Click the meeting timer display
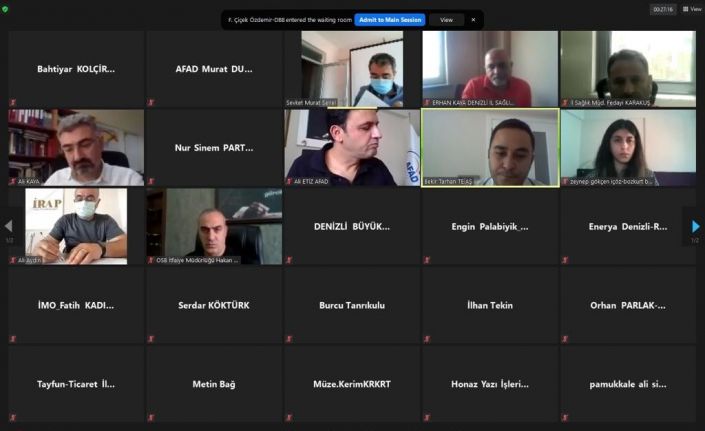Image resolution: width=705 pixels, height=431 pixels. 663,9
